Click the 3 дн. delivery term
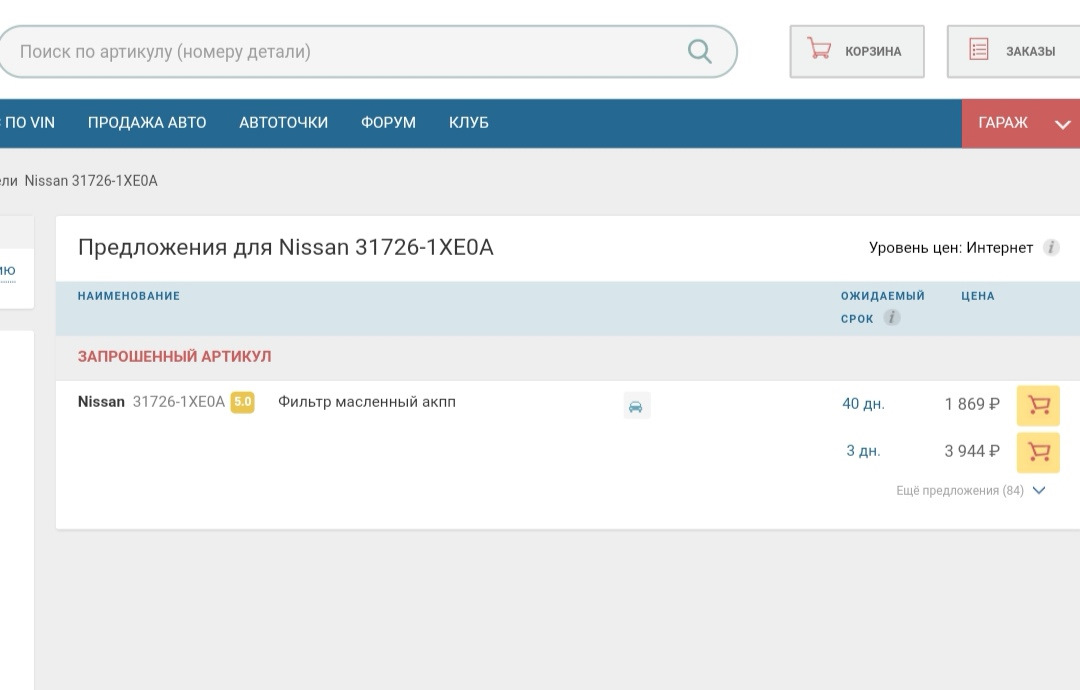 coord(863,451)
